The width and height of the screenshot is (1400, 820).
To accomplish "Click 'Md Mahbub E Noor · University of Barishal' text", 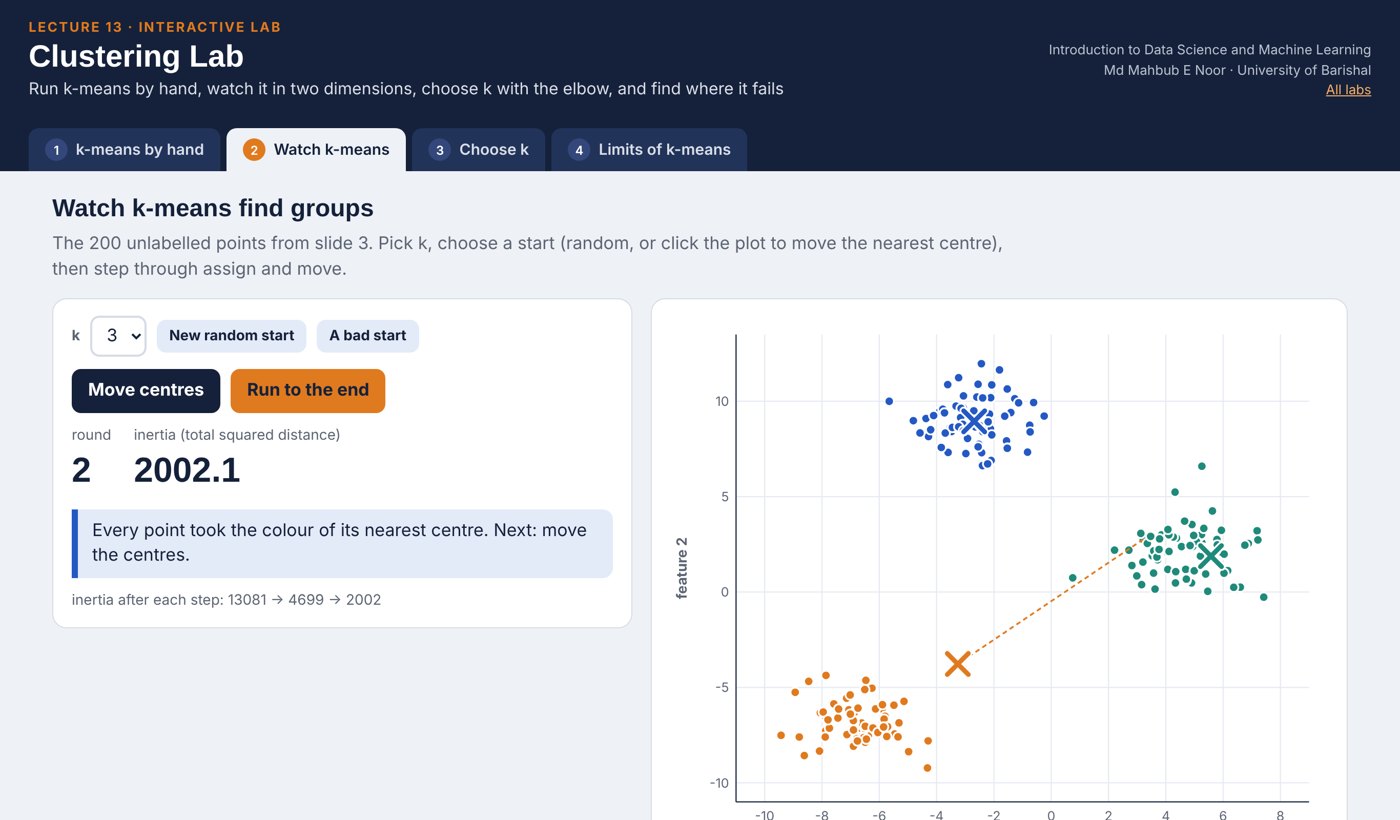I will 1237,70.
